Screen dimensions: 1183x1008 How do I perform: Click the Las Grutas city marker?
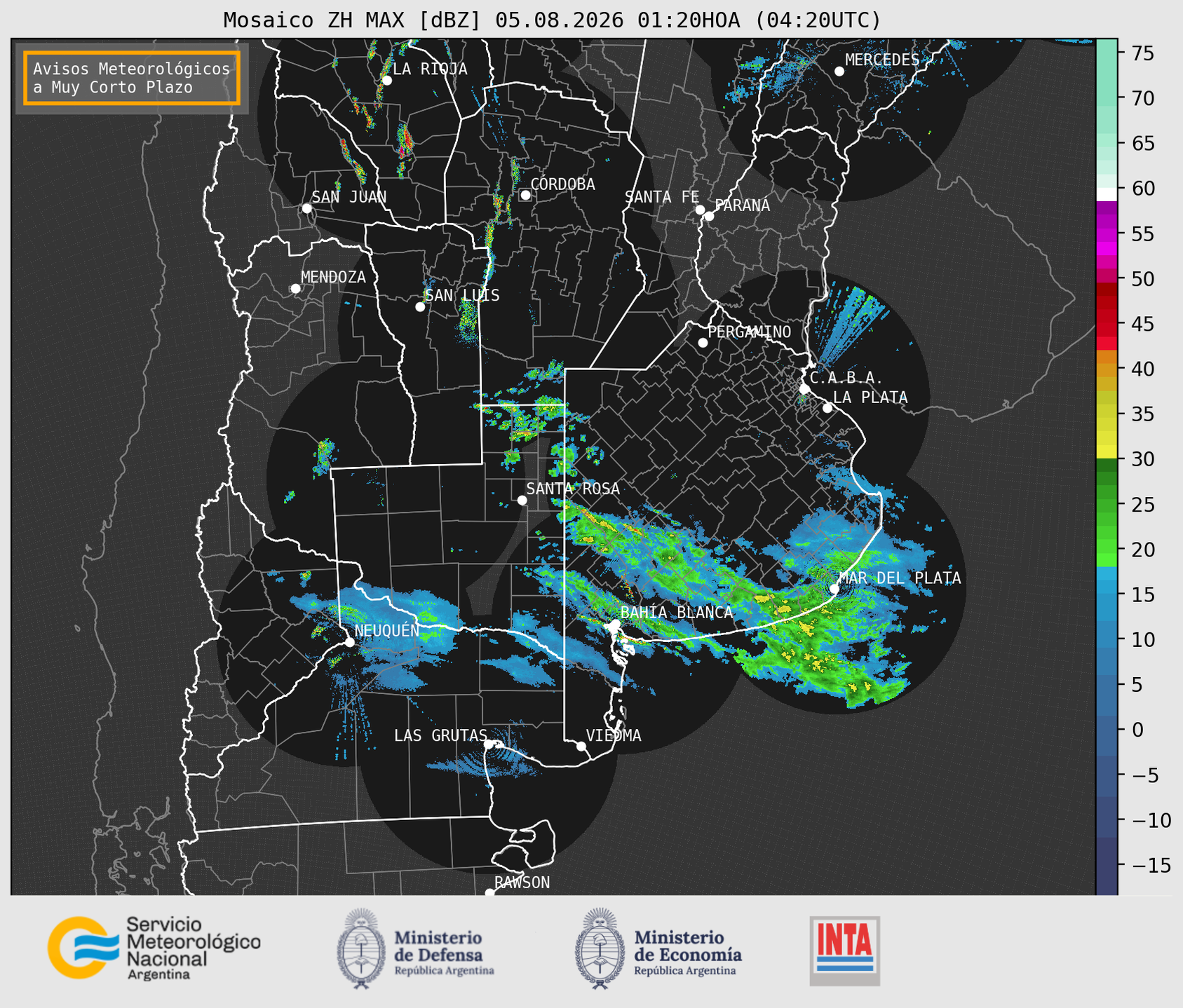click(489, 744)
